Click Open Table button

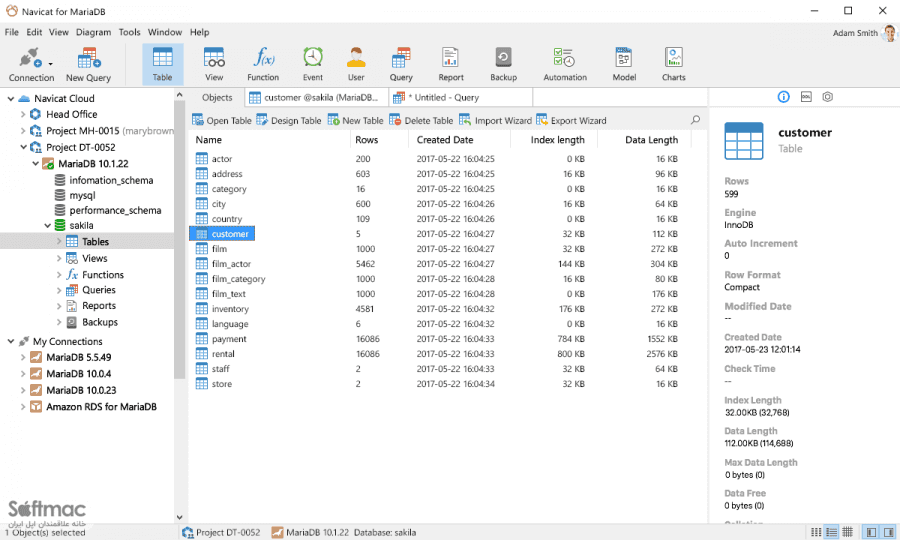(222, 120)
